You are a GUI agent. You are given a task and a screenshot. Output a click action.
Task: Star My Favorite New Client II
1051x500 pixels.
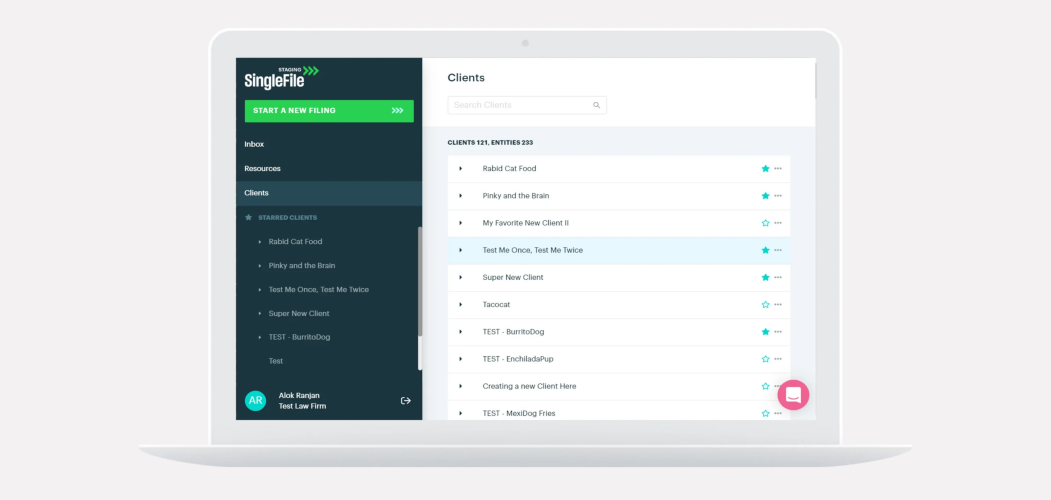tap(765, 223)
